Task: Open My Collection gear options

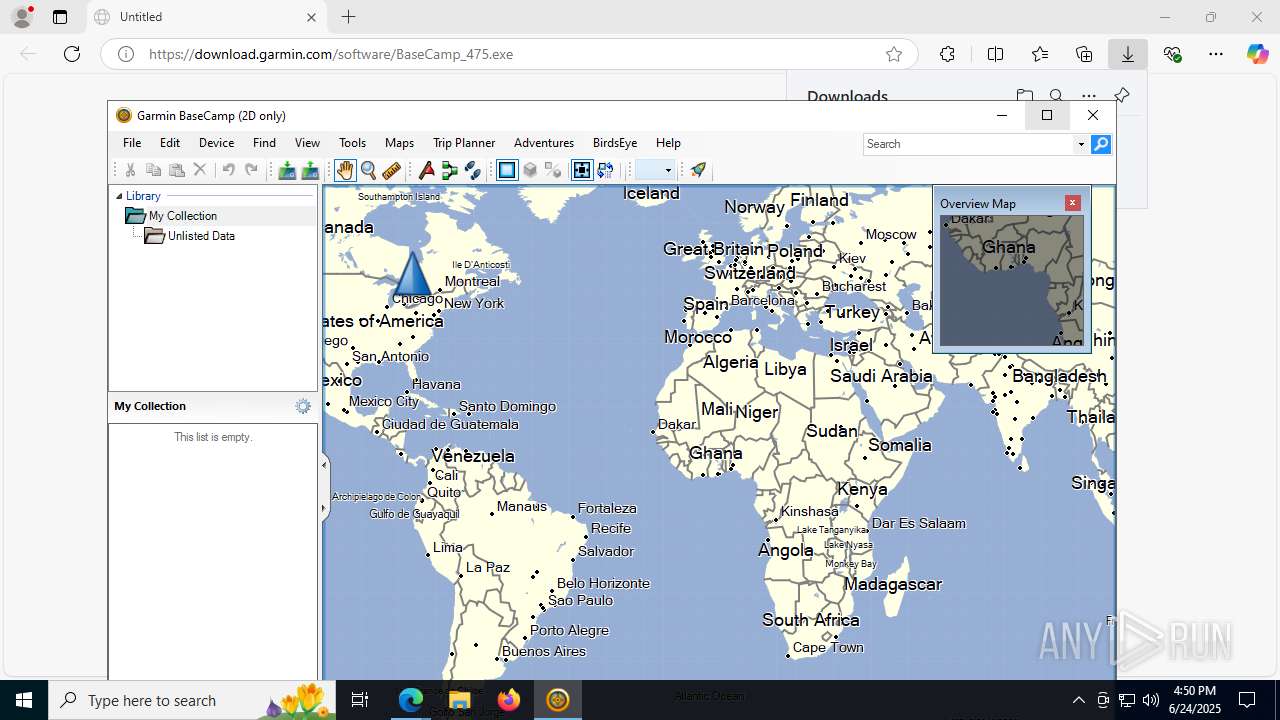Action: [x=303, y=406]
